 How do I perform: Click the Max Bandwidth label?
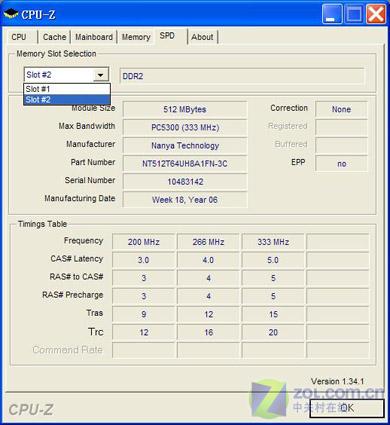[87, 126]
